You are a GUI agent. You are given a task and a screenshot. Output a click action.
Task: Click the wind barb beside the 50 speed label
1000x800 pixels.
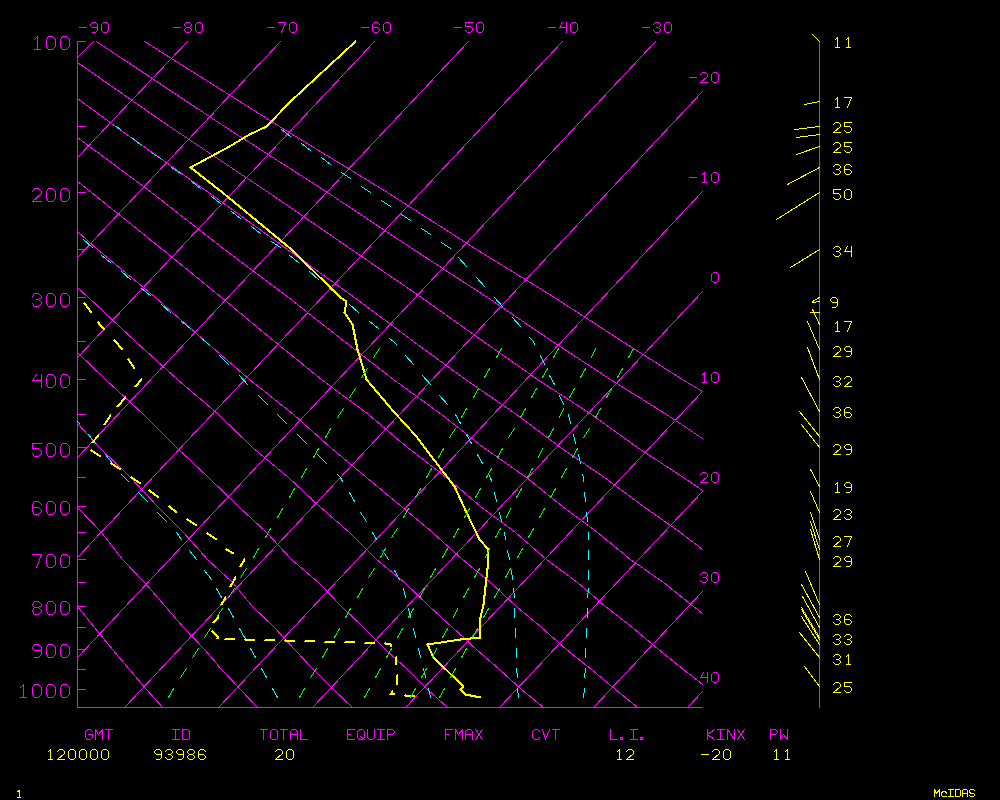coord(798,206)
